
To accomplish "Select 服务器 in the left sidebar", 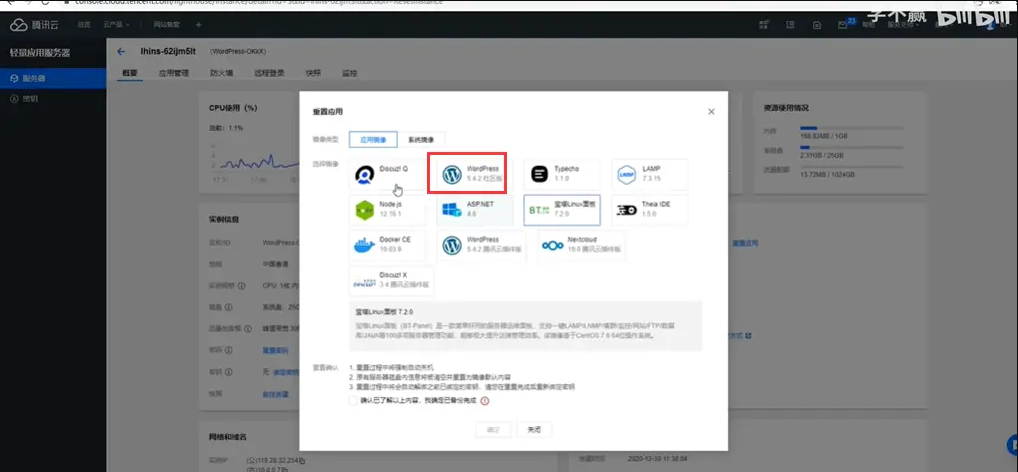I will pyautogui.click(x=53, y=79).
